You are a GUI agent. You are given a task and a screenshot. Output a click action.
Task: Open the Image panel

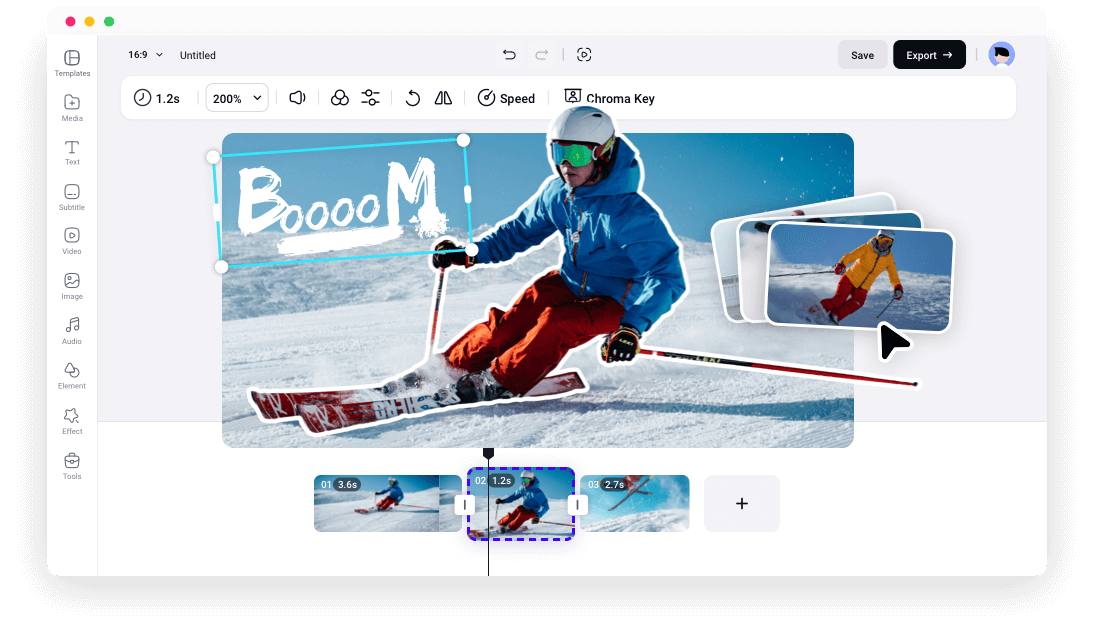72,286
